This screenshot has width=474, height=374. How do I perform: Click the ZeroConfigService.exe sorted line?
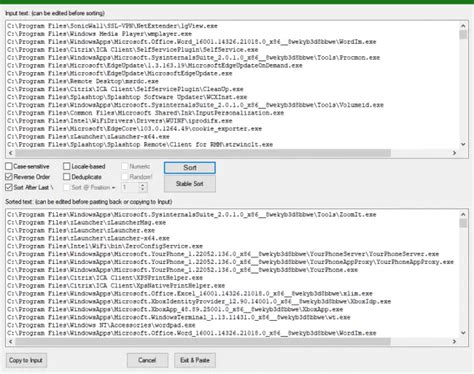105,246
